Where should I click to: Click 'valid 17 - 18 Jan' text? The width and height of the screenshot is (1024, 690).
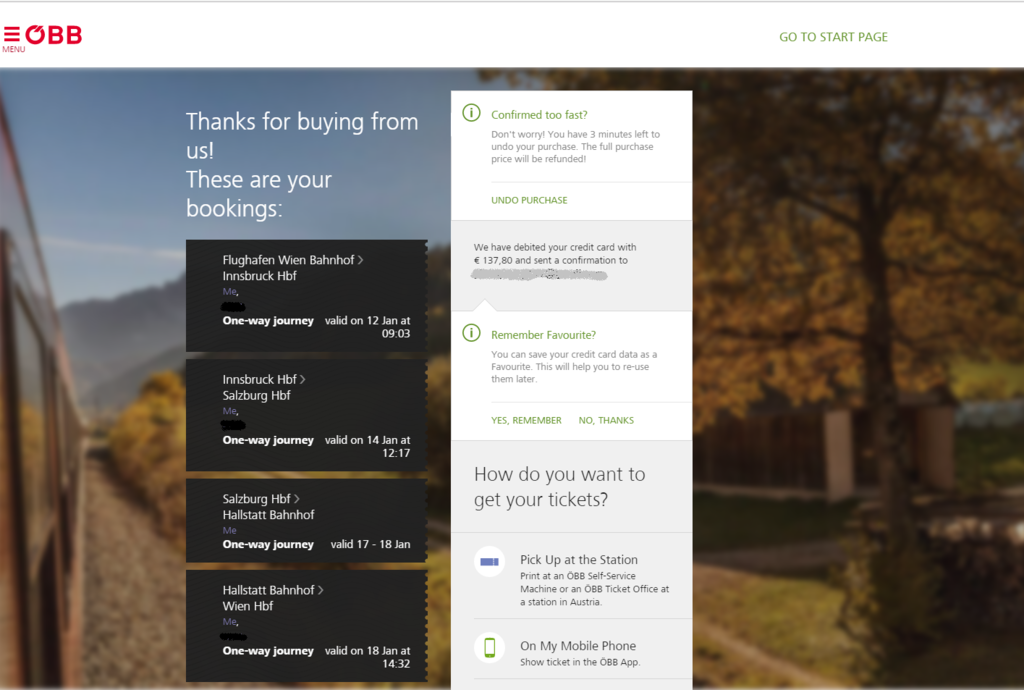coord(370,544)
